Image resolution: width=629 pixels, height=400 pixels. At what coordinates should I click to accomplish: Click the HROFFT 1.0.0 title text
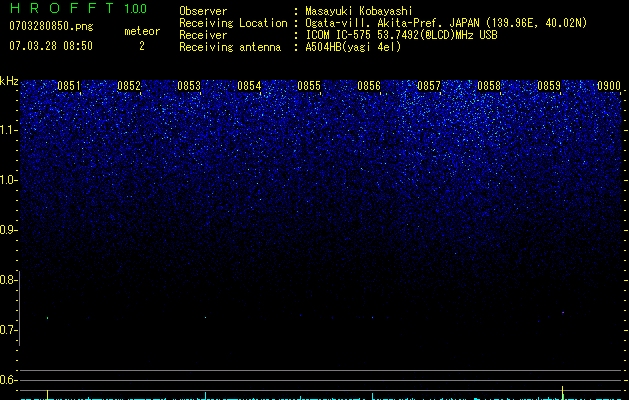coord(78,8)
